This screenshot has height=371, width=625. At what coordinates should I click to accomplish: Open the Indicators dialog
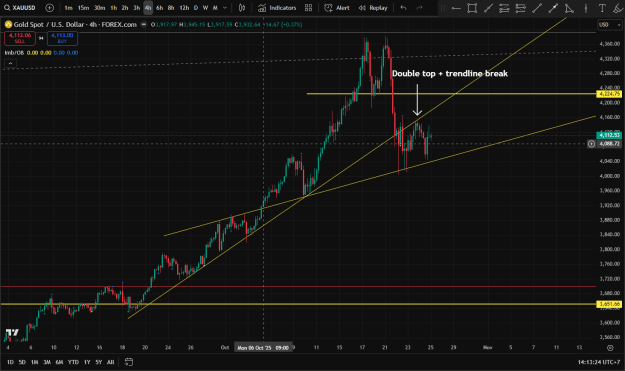click(x=277, y=8)
